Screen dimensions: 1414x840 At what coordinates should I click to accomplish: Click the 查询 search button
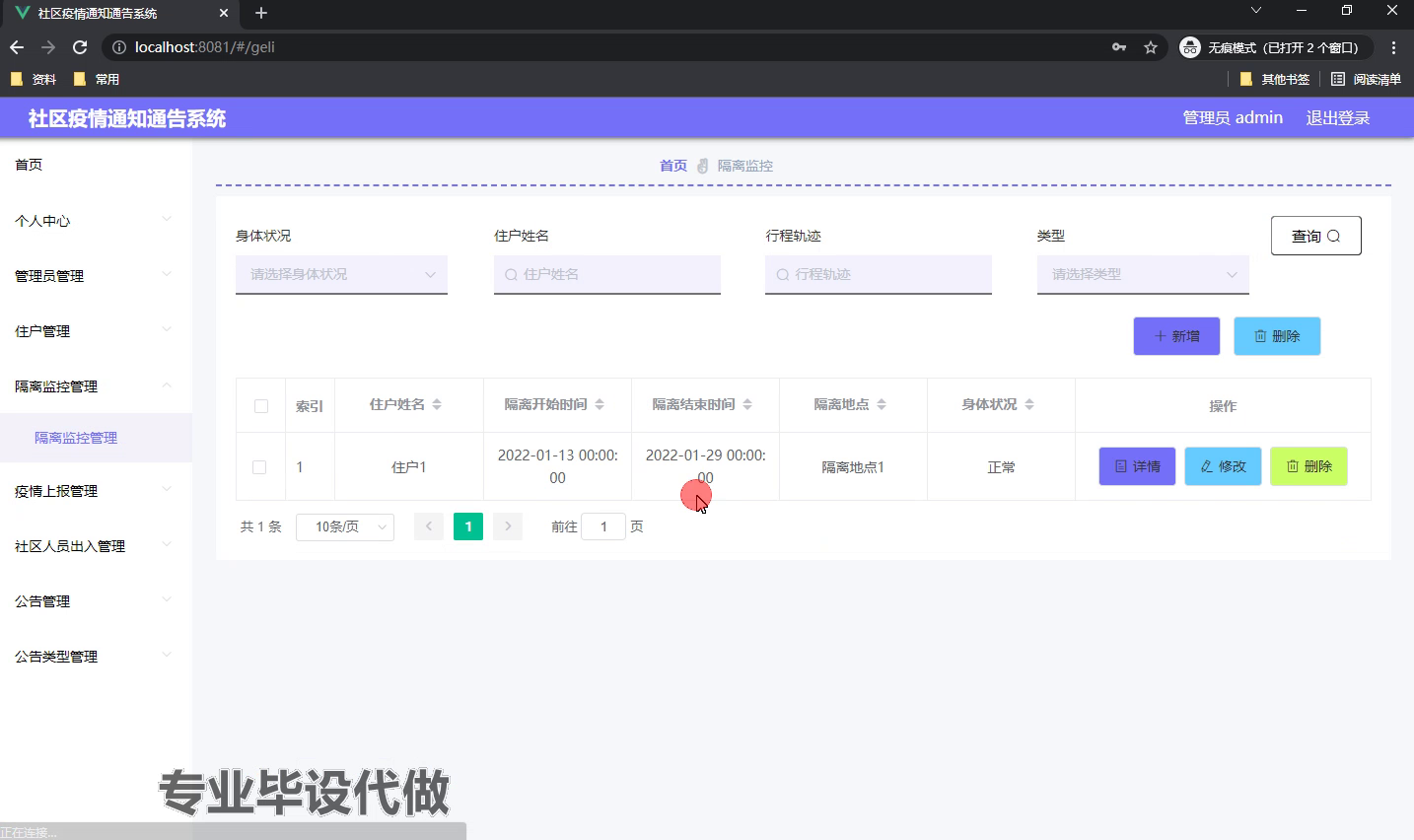coord(1316,236)
